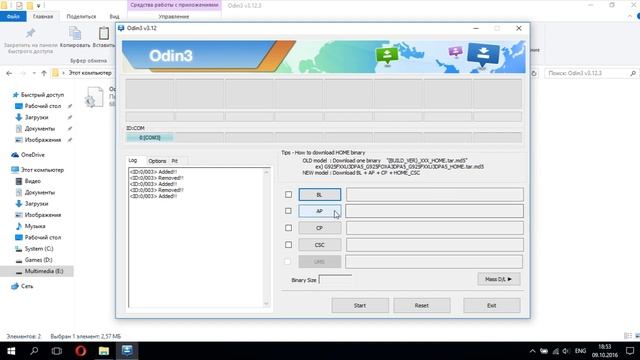Click the CP file path field
640x360 pixels.
tap(435, 228)
